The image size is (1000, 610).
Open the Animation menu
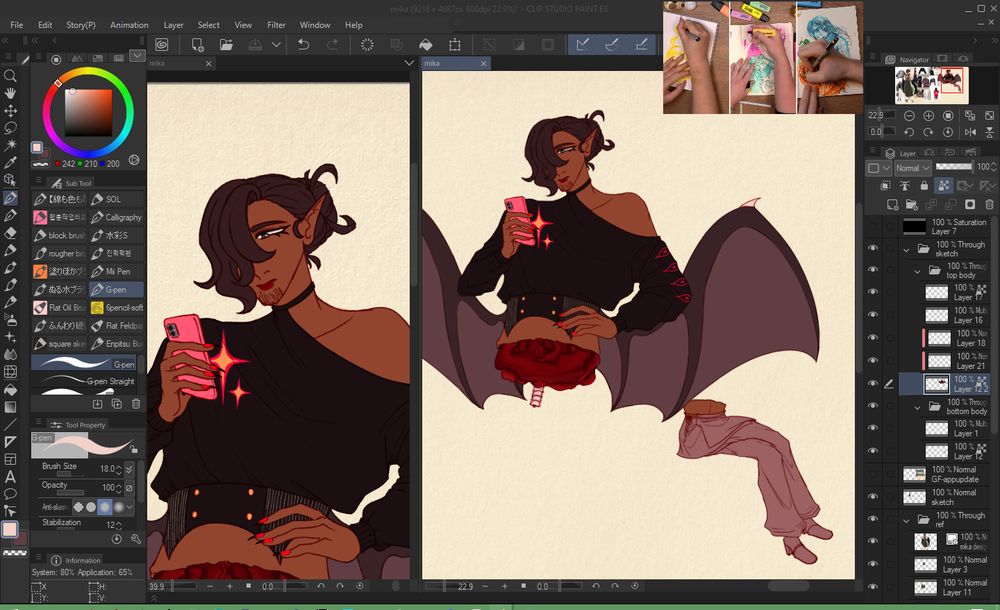[x=129, y=25]
